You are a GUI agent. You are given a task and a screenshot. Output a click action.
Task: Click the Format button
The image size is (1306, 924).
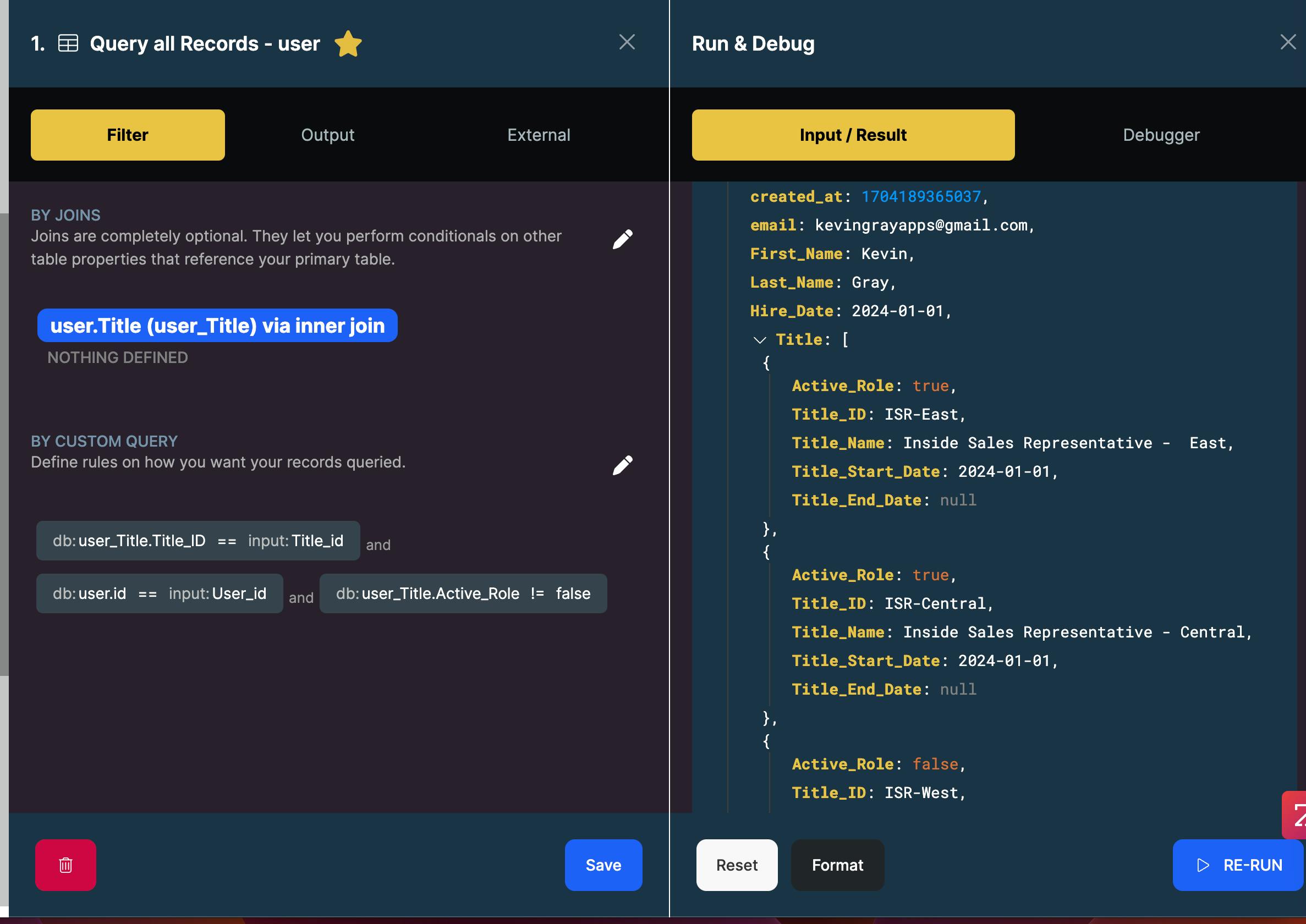837,865
